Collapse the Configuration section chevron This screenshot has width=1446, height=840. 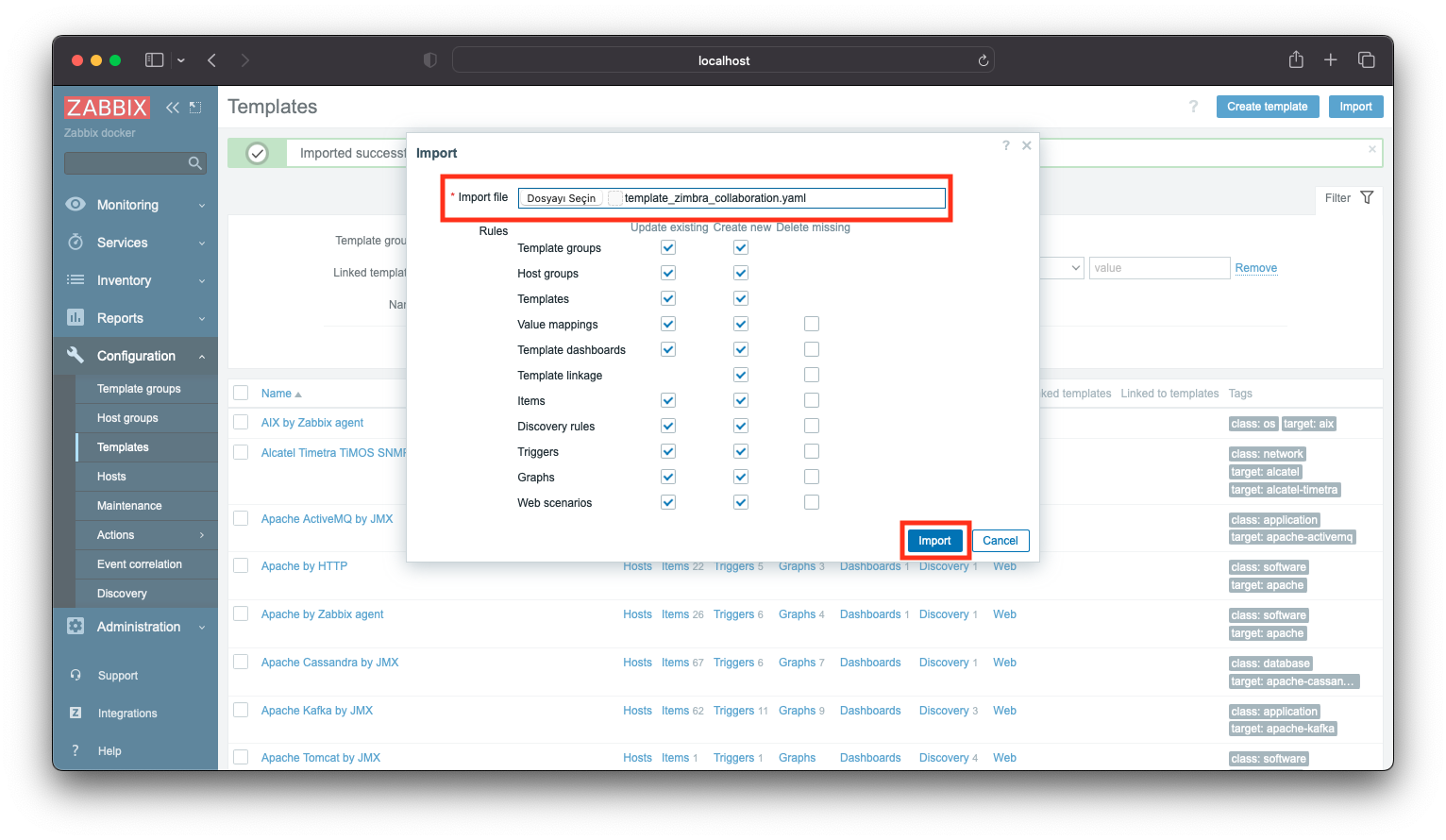200,356
